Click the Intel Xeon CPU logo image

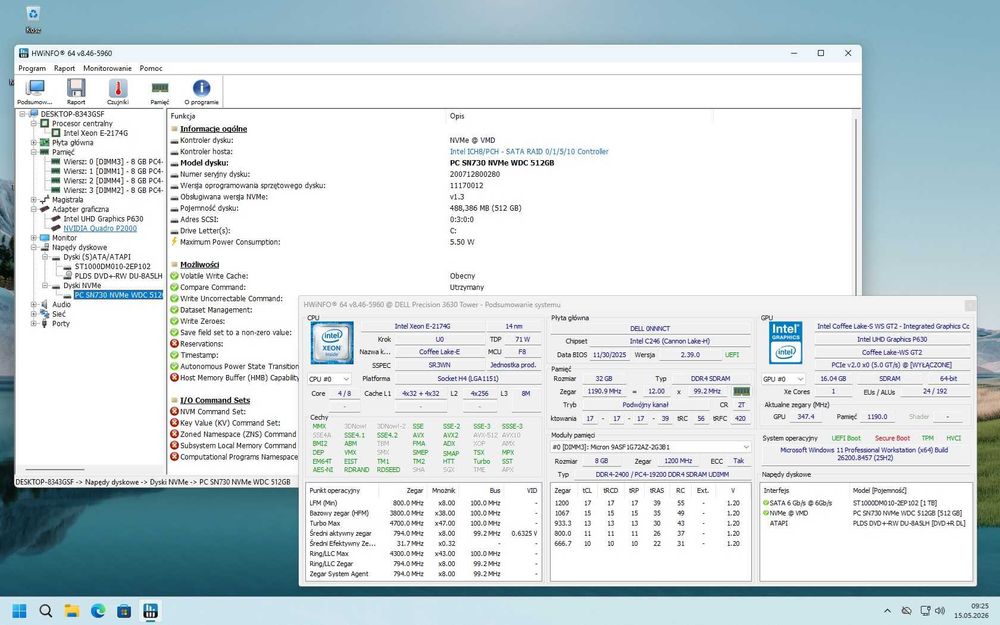[332, 343]
